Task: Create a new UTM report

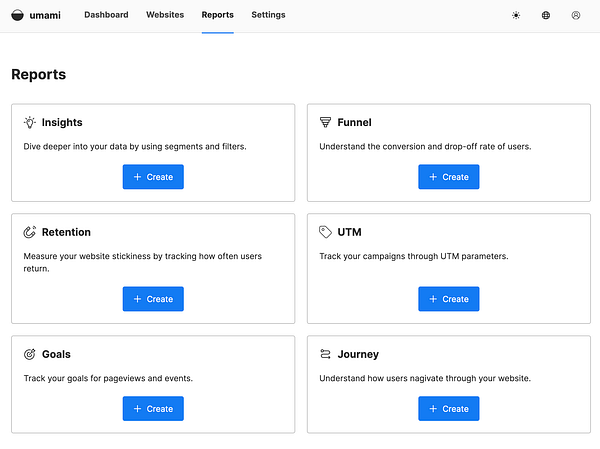Action: tap(448, 299)
